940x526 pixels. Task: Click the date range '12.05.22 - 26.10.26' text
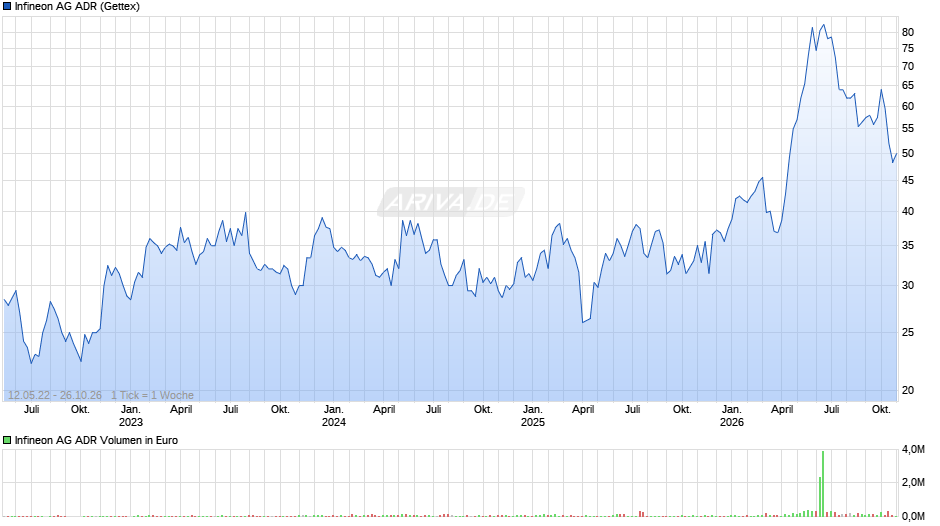tap(55, 395)
